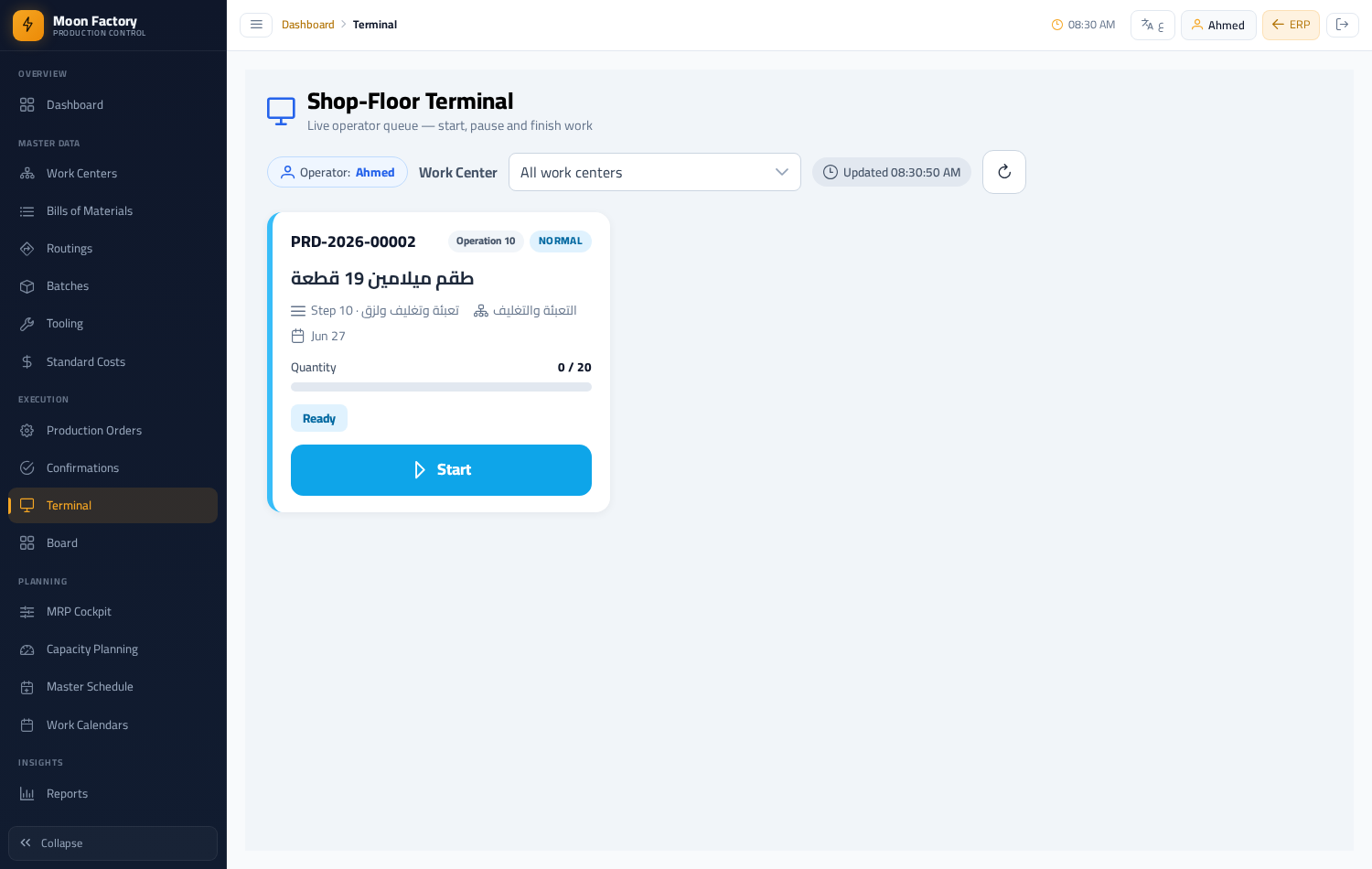Toggle the hamburger sidebar menu icon
The image size is (1372, 869).
(256, 25)
